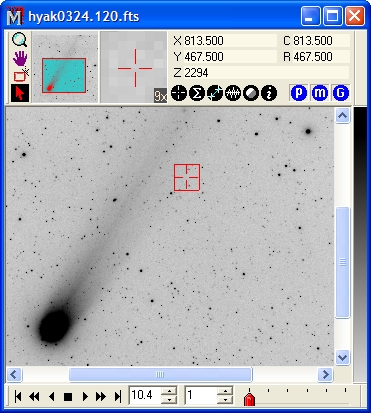Toggle the blue P button
The height and width of the screenshot is (413, 371).
tap(299, 93)
